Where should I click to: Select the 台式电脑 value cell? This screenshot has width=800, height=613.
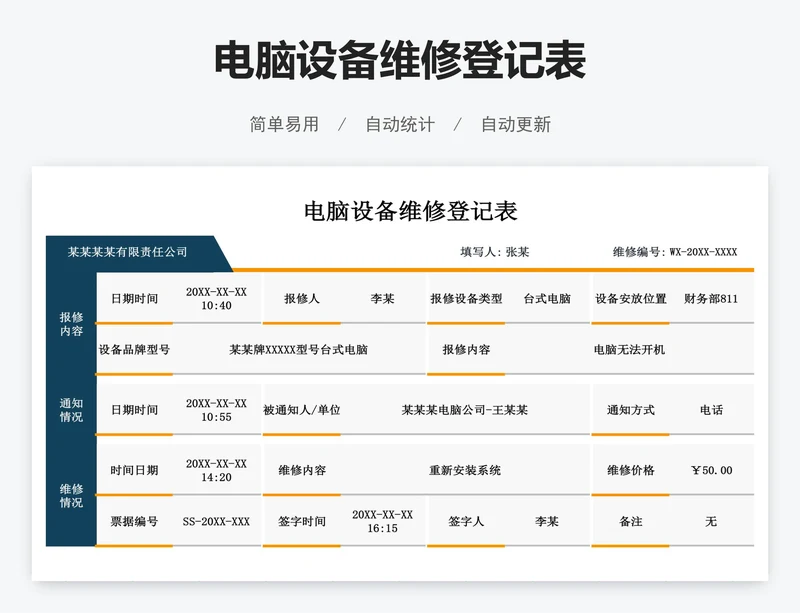pyautogui.click(x=547, y=299)
